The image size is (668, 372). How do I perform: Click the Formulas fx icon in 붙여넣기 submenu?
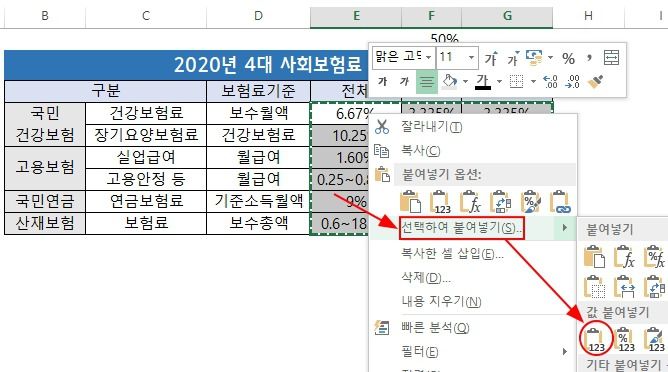point(624,257)
